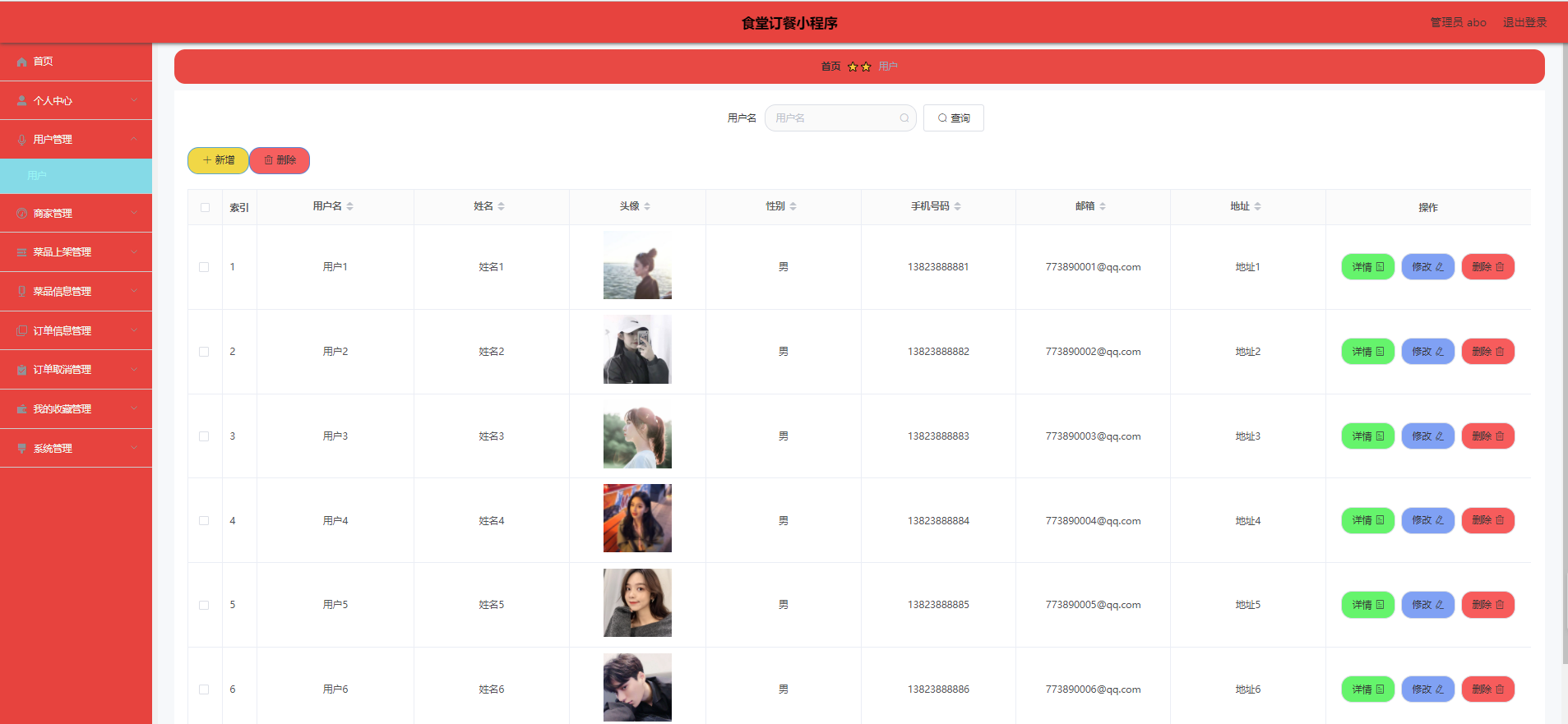The image size is (1568, 724).
Task: Click the avatar thumbnail of 用户1
Action: pos(637,265)
